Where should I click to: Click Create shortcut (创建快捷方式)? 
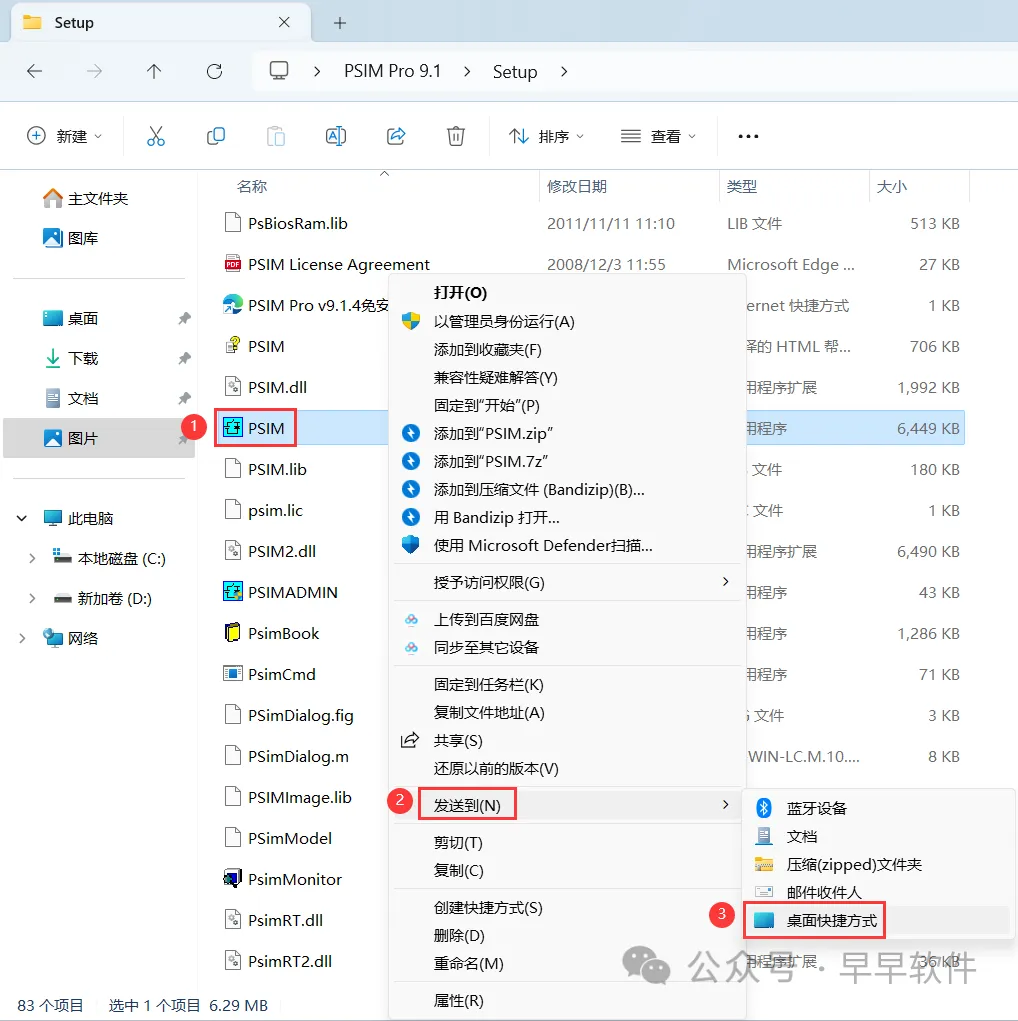coord(567,908)
